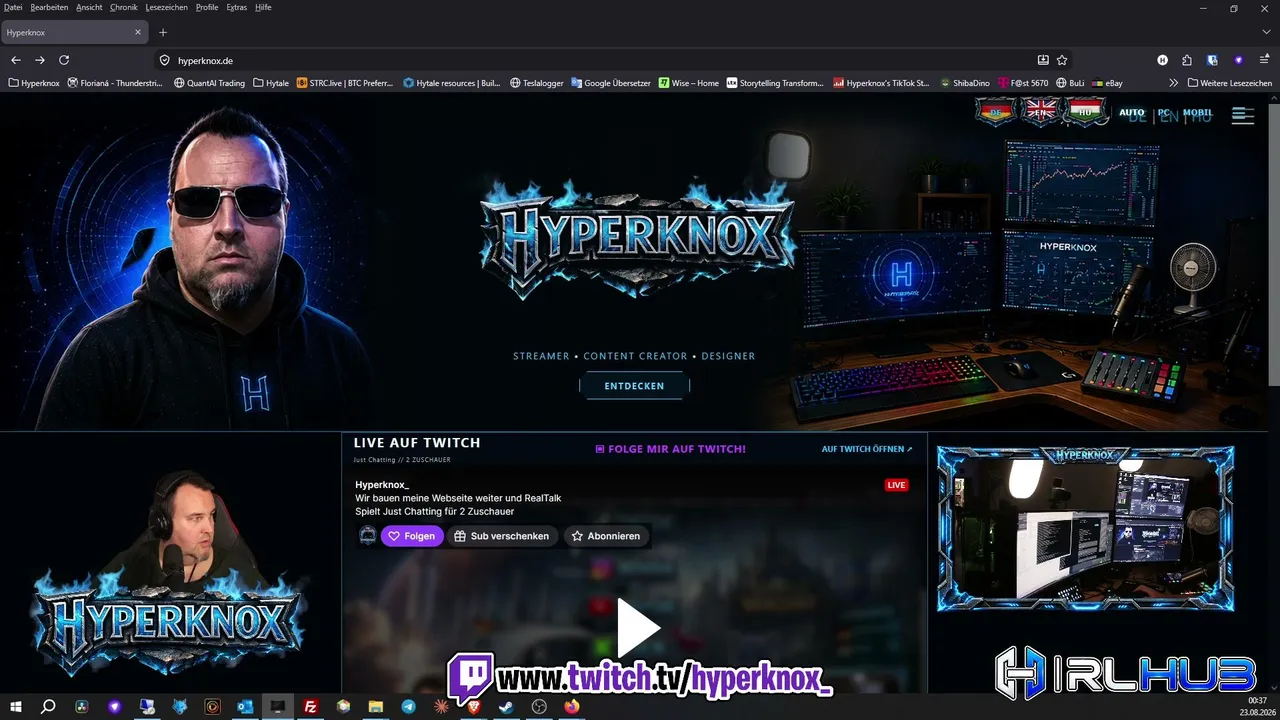Open the Hilfe menu

click(x=263, y=7)
